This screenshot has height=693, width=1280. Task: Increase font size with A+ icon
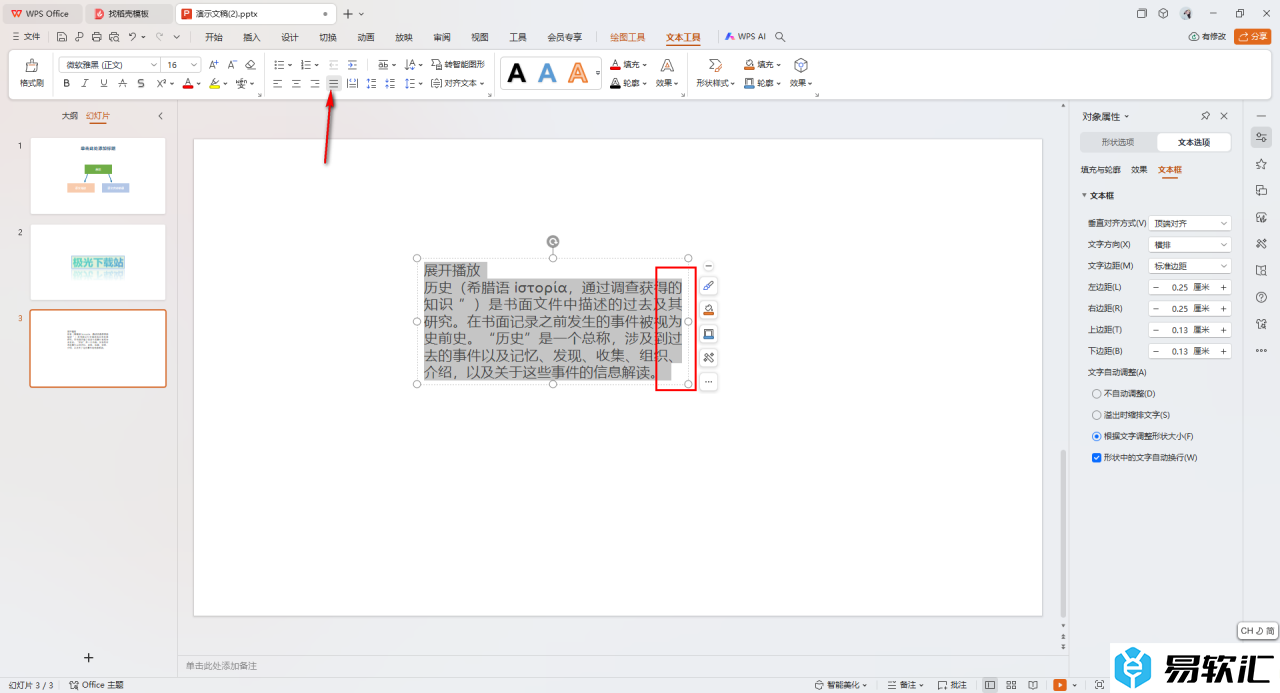[214, 64]
